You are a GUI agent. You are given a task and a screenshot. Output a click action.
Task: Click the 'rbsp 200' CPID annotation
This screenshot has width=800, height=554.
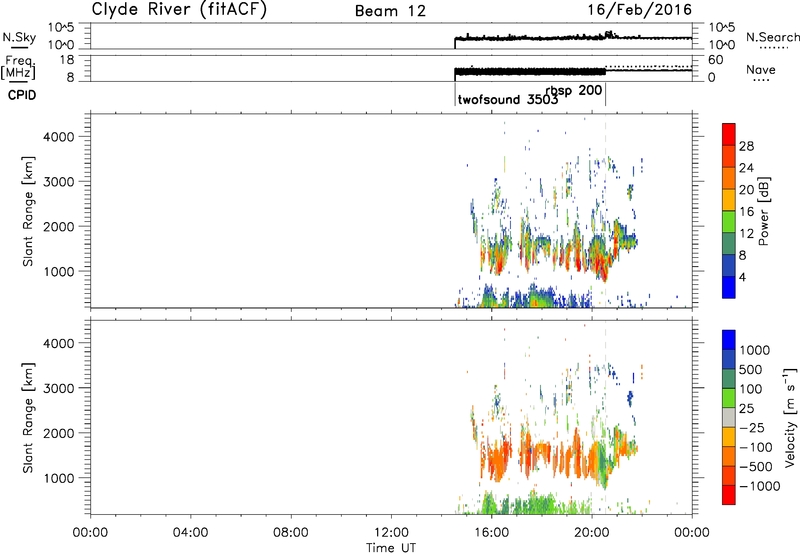click(574, 91)
